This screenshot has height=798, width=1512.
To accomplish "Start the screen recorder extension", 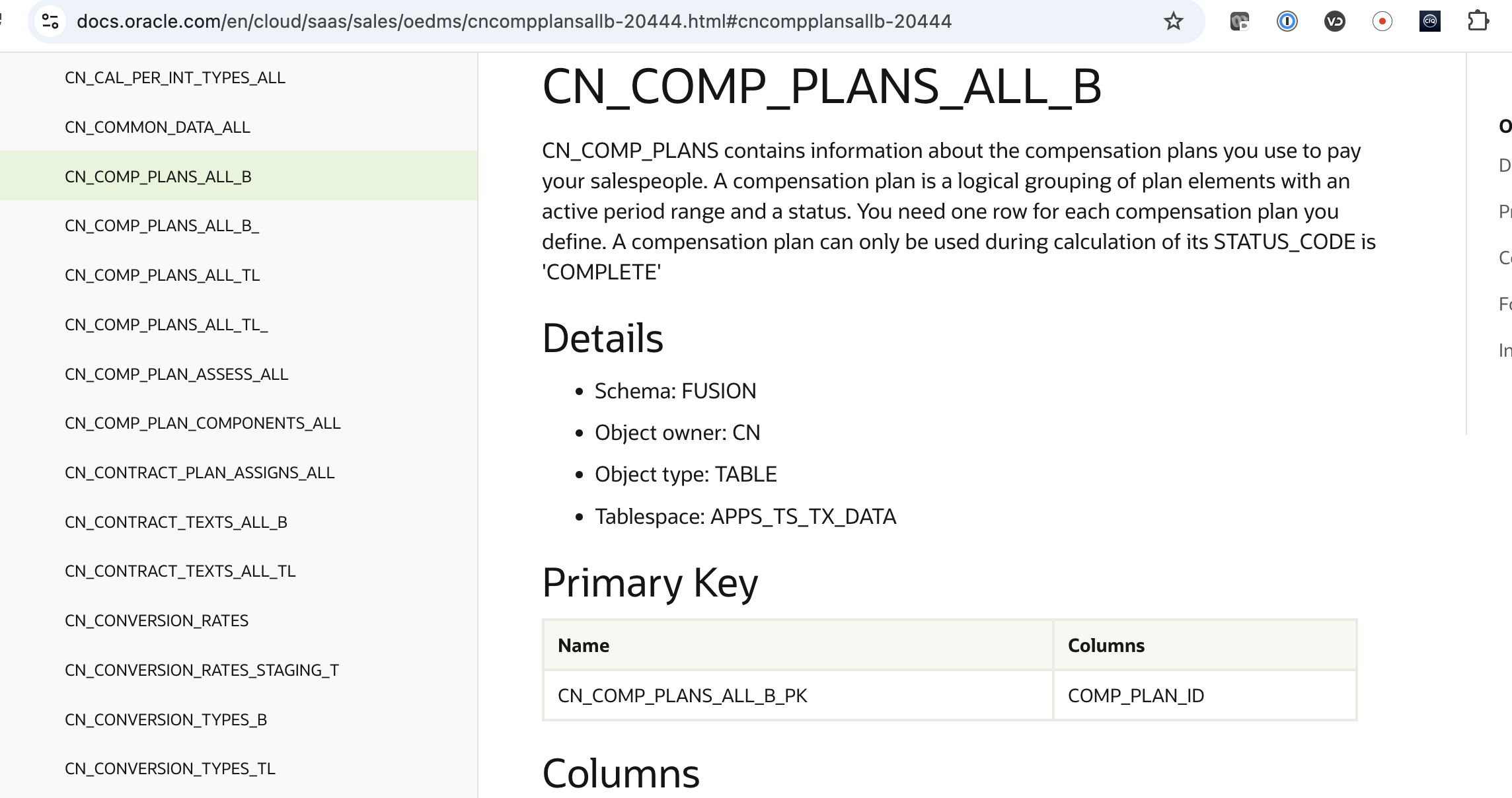I will (1382, 21).
